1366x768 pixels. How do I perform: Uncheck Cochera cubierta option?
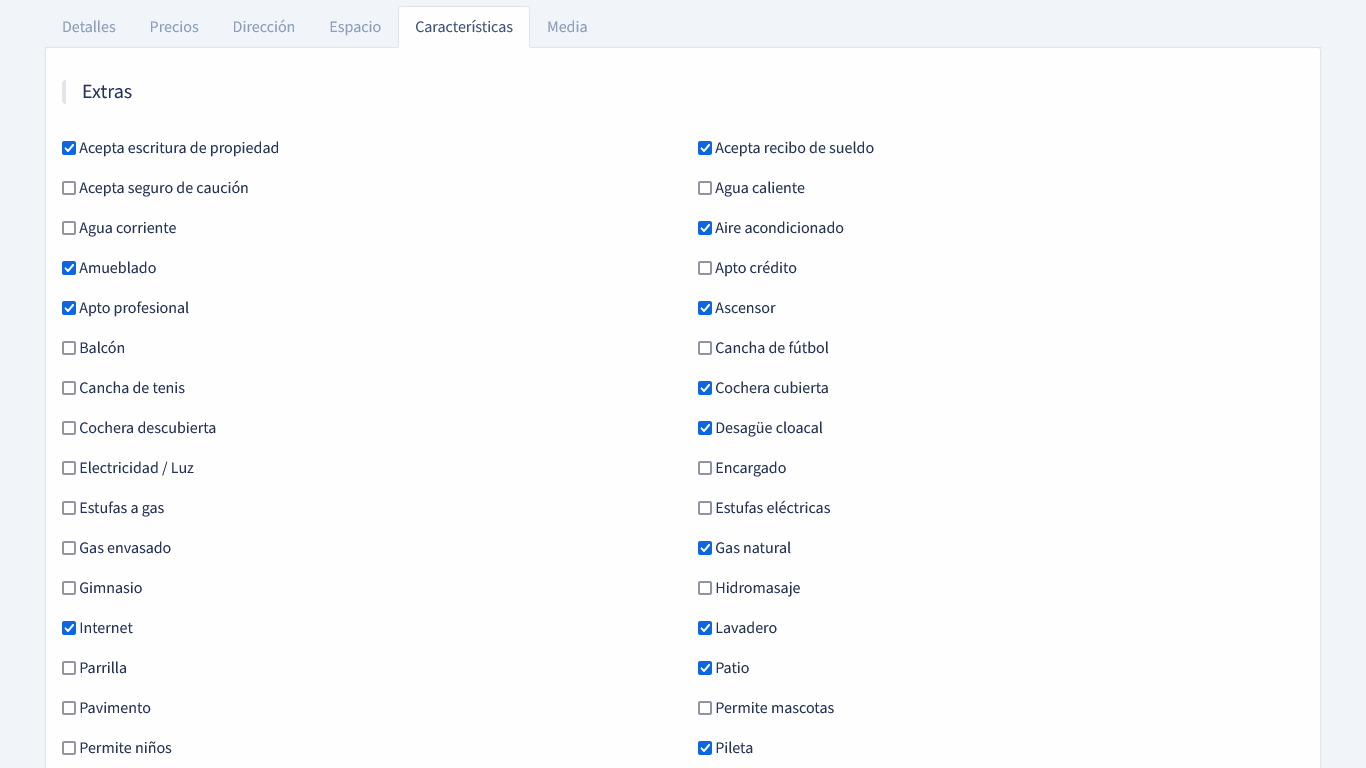click(x=705, y=388)
